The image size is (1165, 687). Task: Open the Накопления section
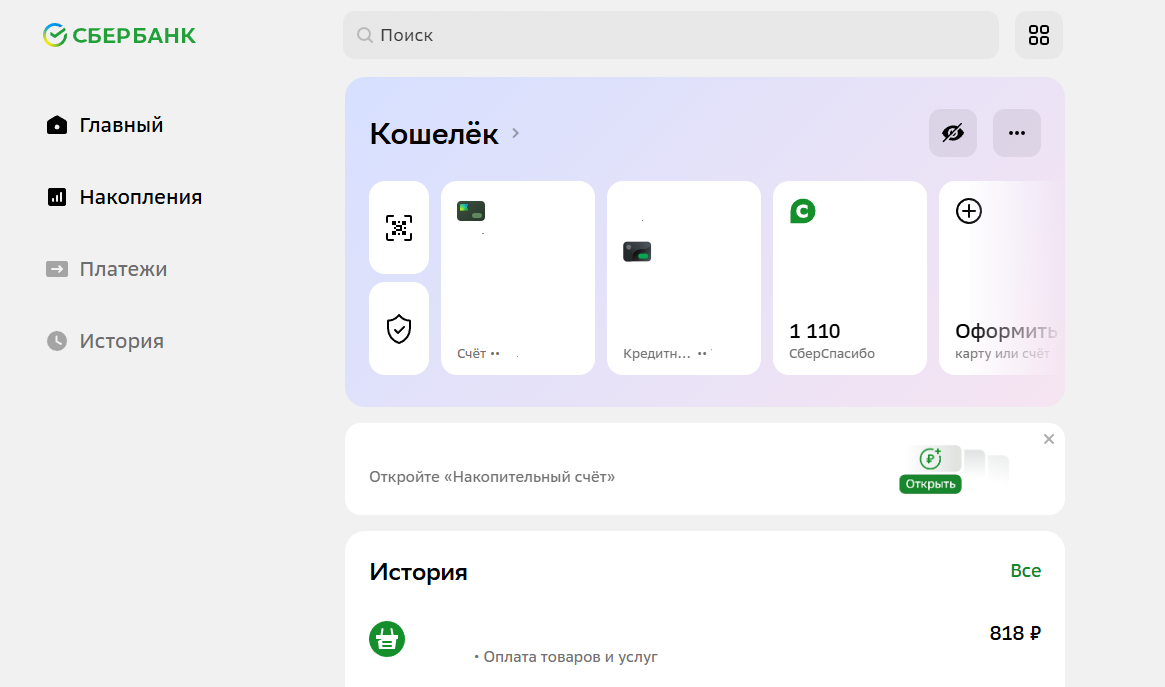tap(124, 197)
